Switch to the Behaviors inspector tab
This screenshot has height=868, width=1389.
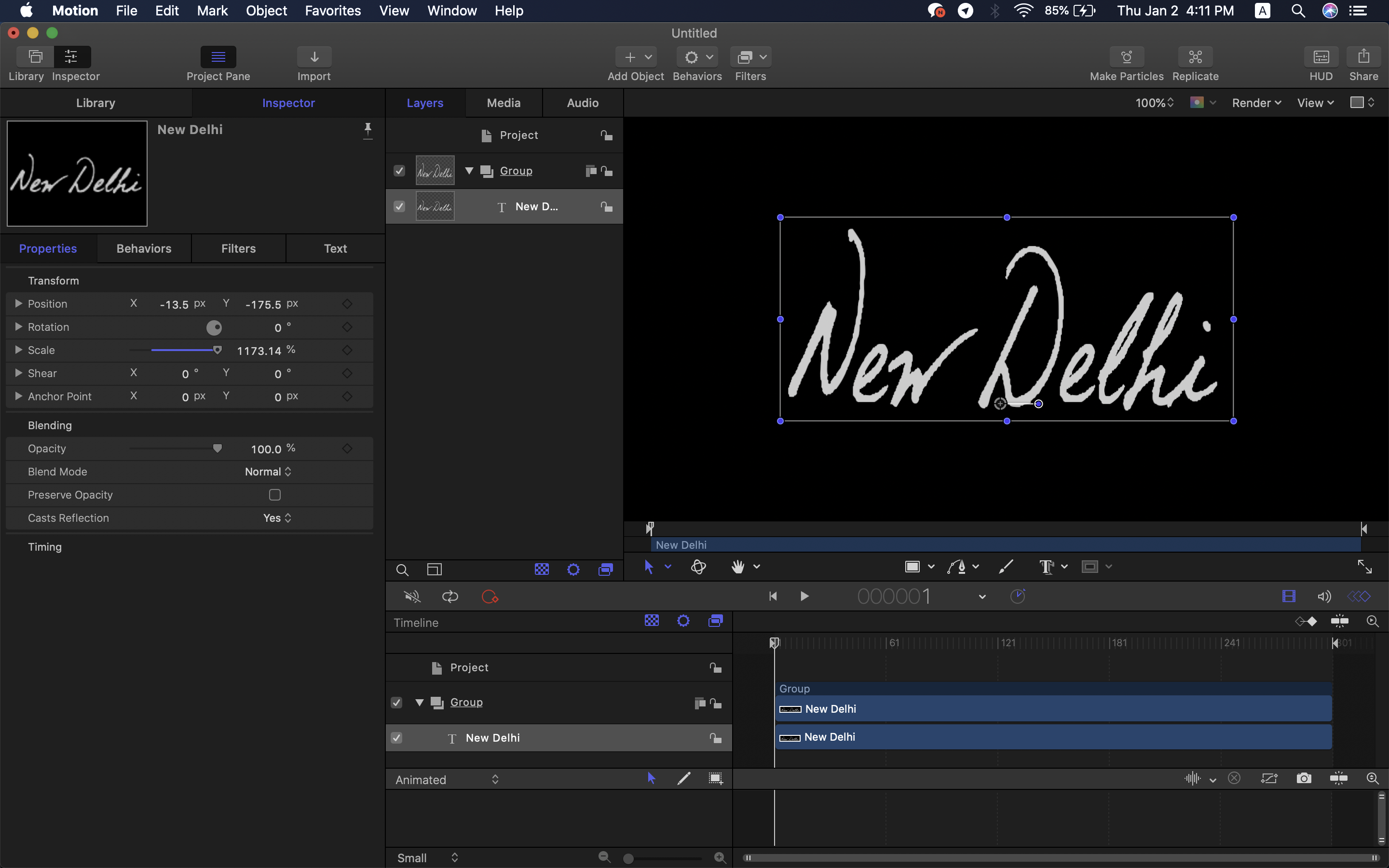[x=144, y=248]
